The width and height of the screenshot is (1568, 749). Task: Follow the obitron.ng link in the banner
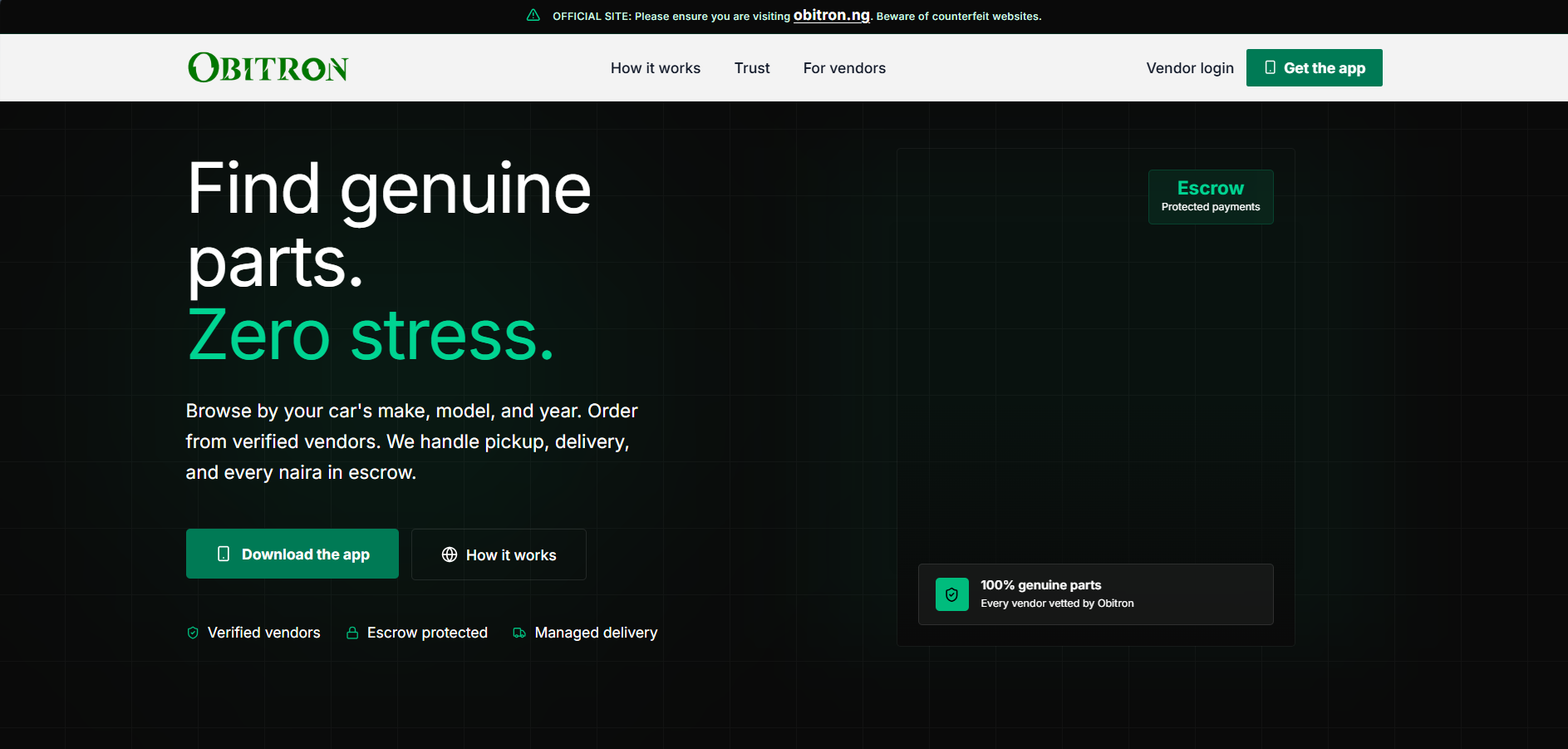[832, 15]
